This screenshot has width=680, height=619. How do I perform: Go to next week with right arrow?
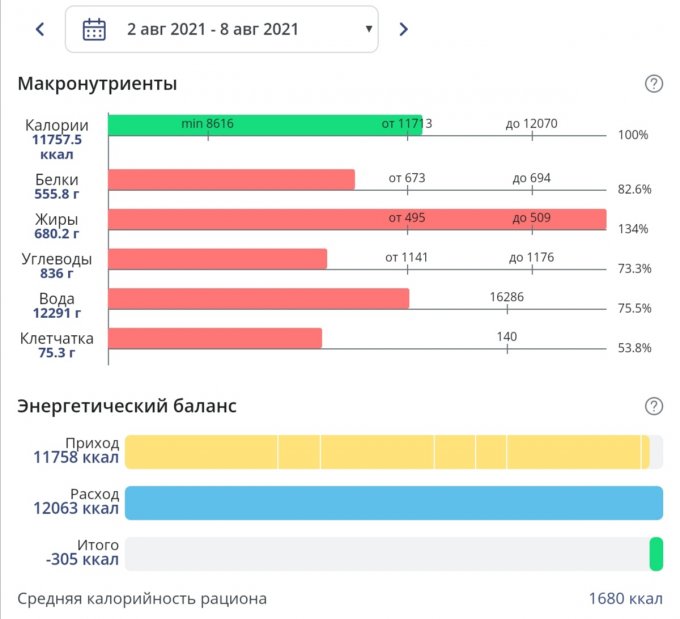point(403,29)
